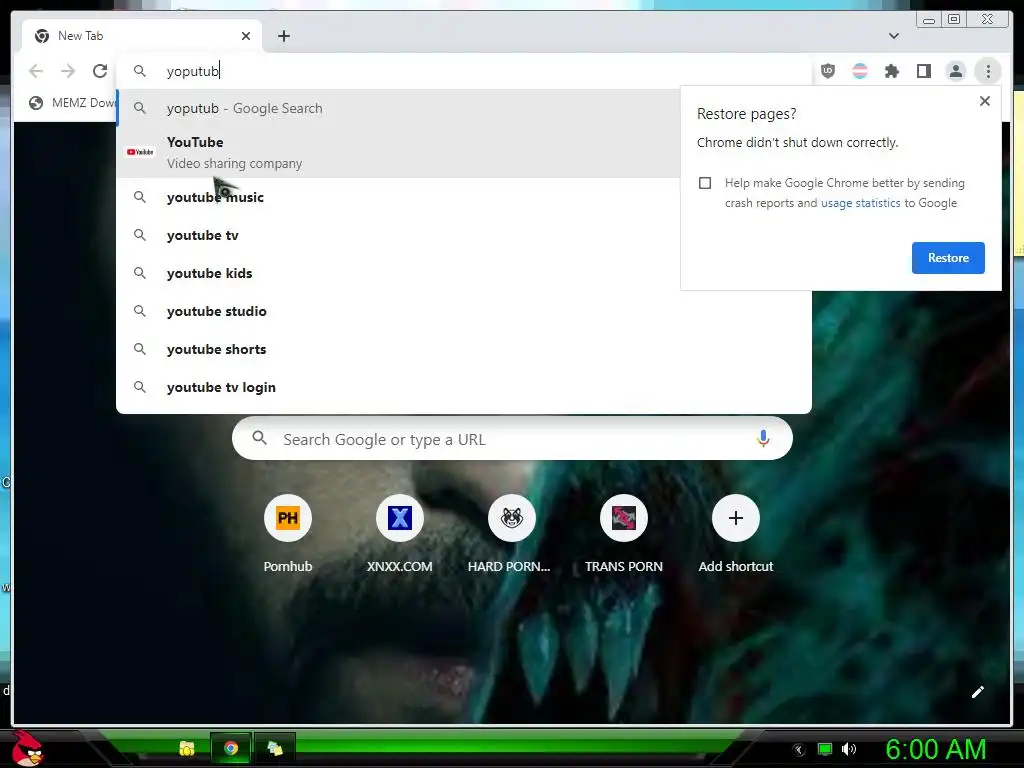This screenshot has height=768, width=1024.
Task: Pick the 'youtube music' suggestion
Action: pyautogui.click(x=464, y=197)
